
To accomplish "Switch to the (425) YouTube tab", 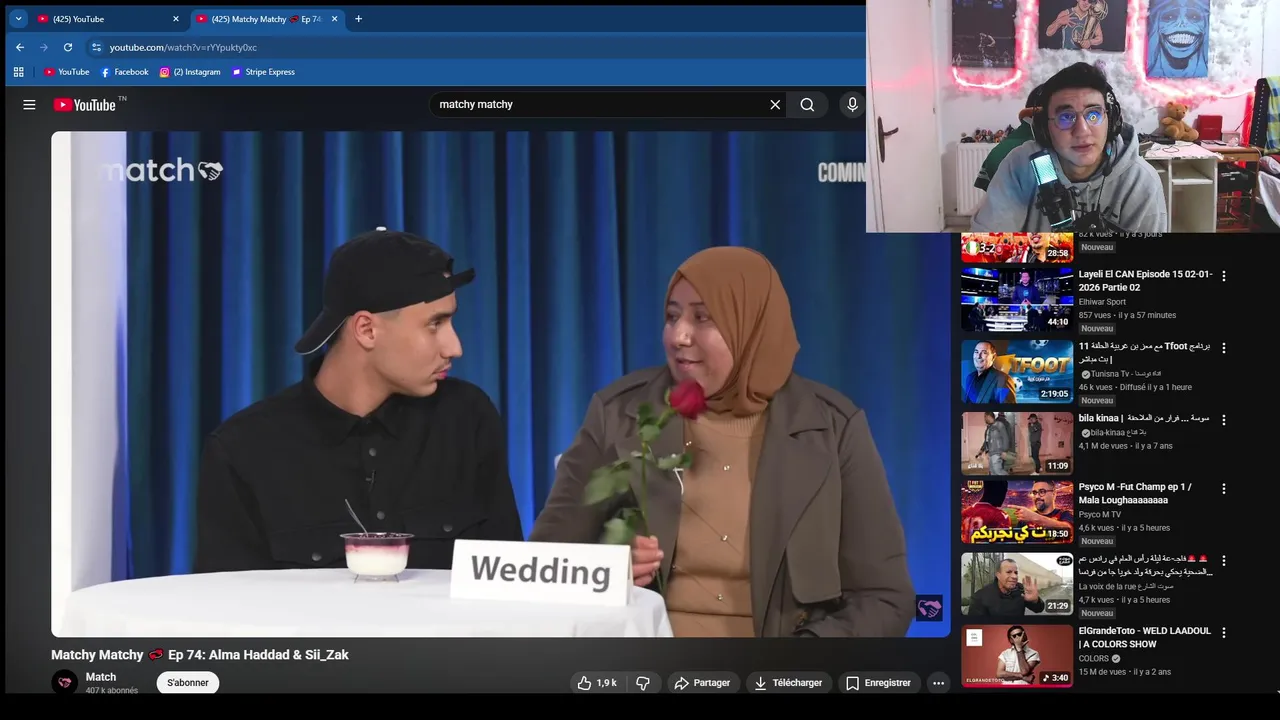I will (x=108, y=19).
